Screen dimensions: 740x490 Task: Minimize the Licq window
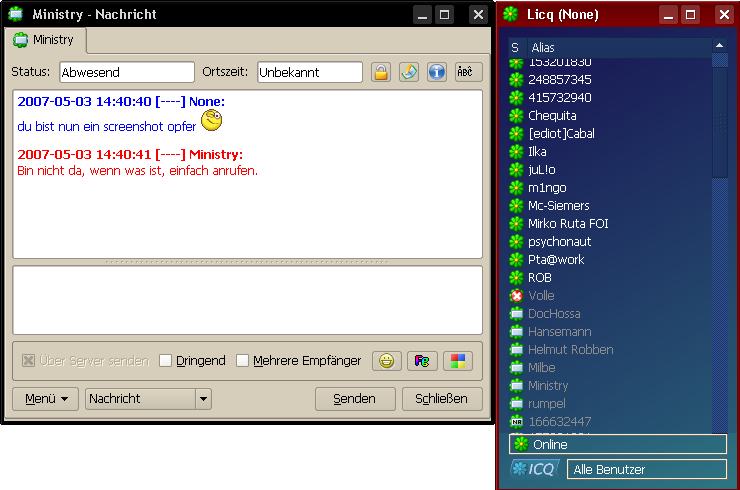click(668, 15)
